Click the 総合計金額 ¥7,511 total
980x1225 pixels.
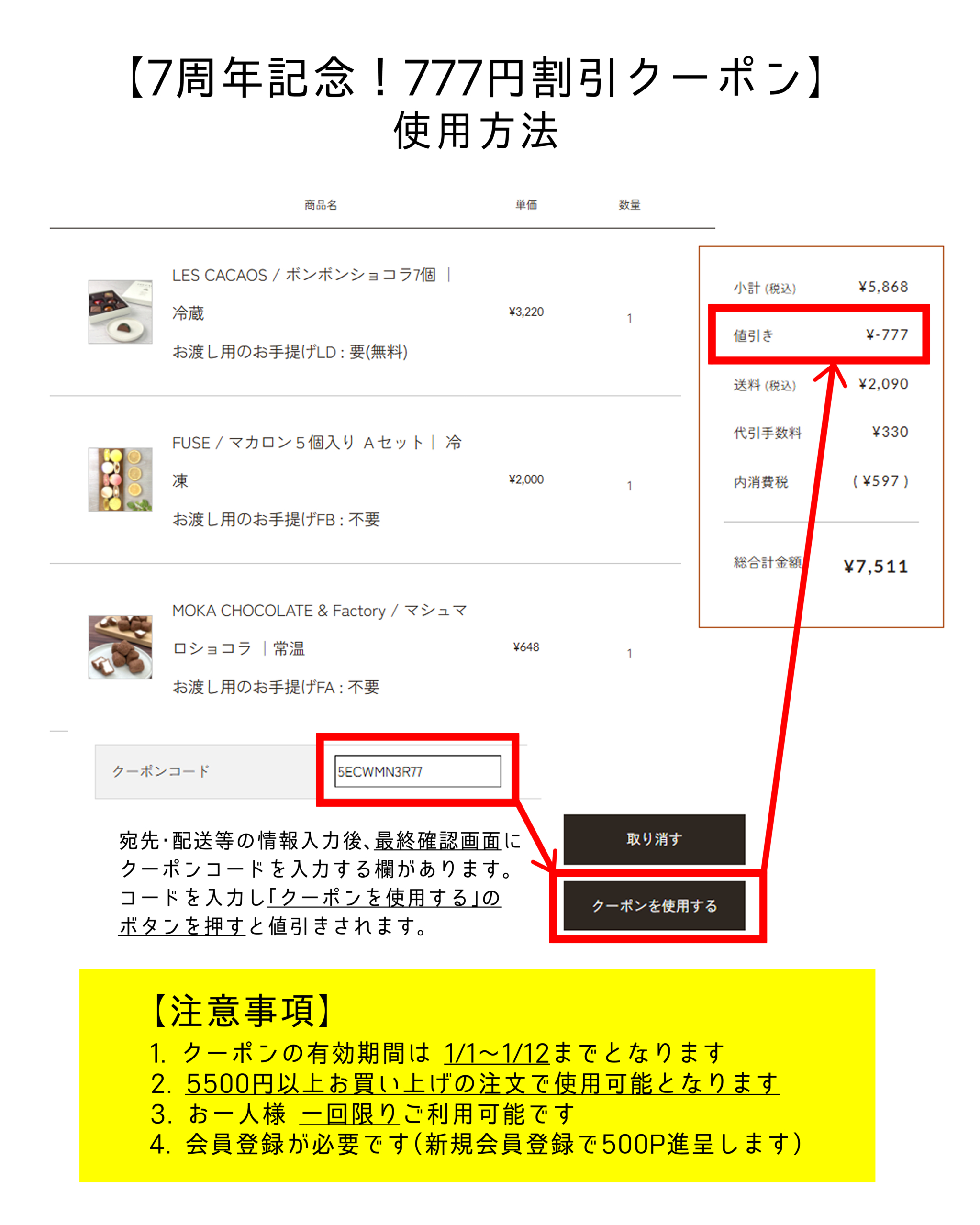pyautogui.click(x=820, y=565)
